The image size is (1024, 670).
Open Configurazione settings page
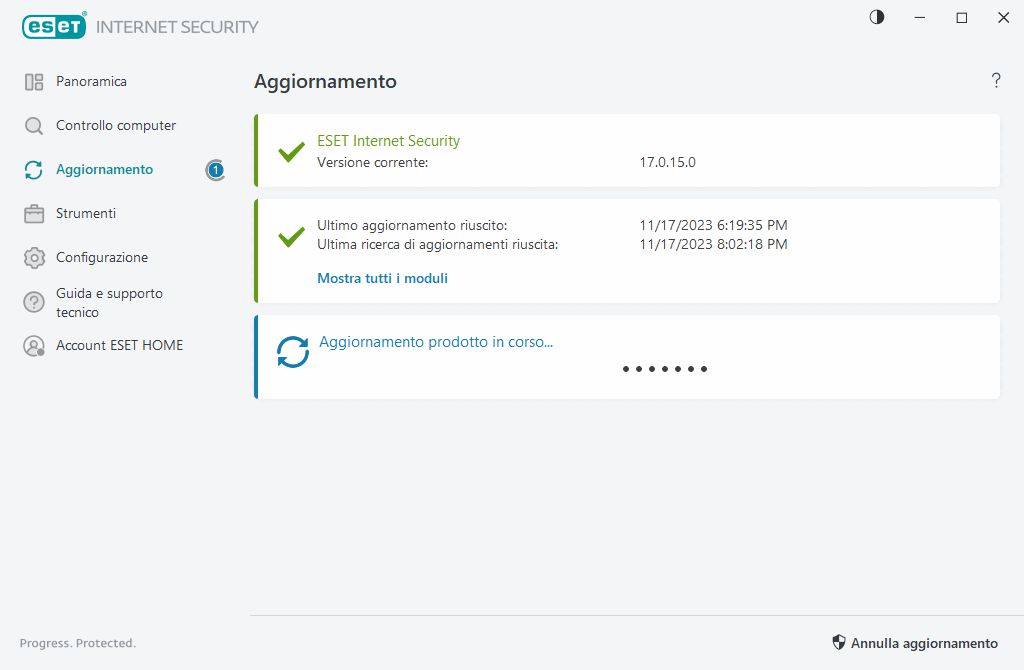pos(102,258)
